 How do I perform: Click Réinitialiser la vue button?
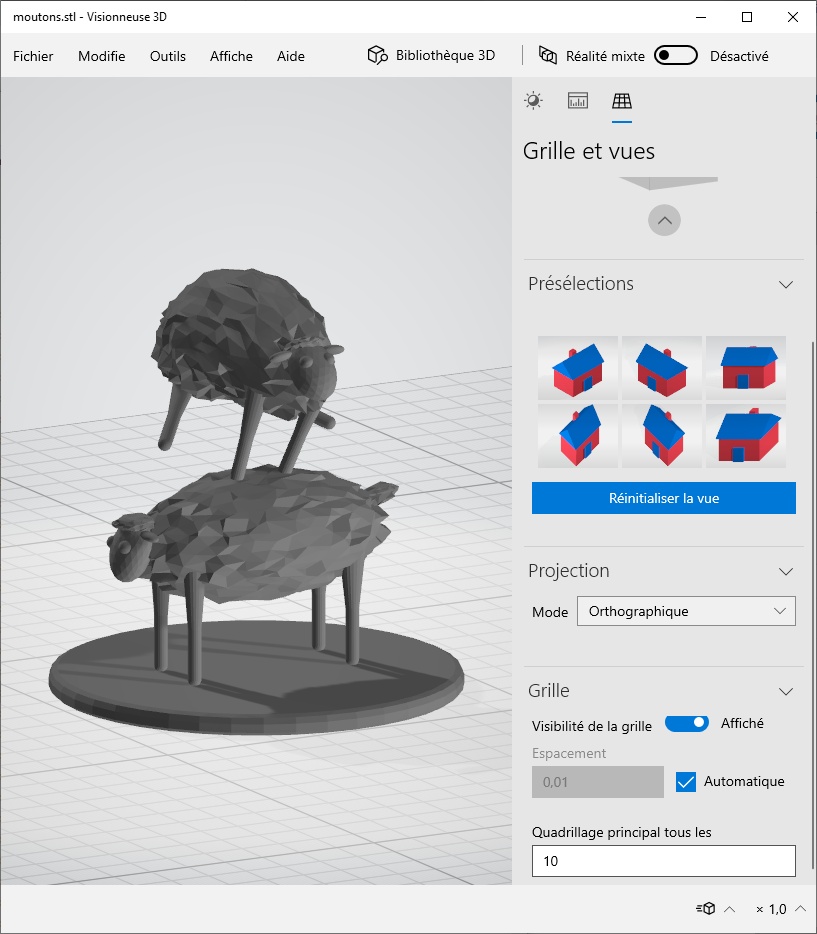(663, 498)
